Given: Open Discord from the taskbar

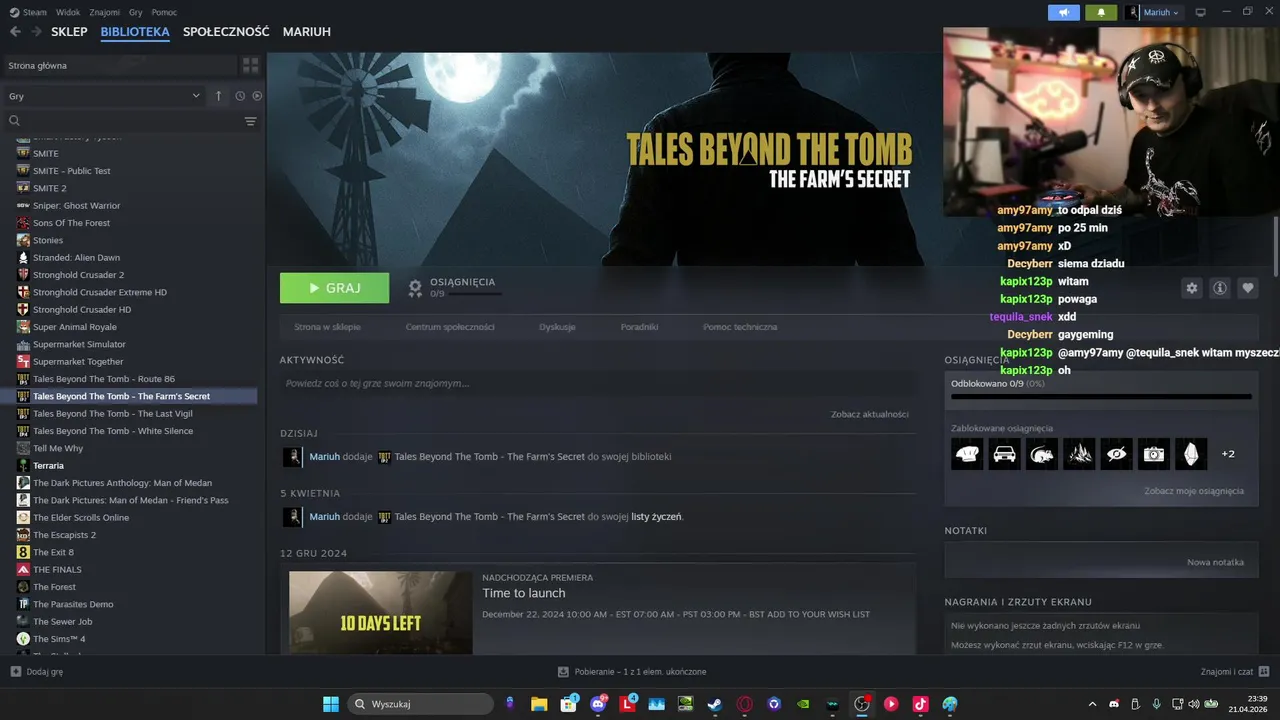Looking at the screenshot, I should click(598, 704).
